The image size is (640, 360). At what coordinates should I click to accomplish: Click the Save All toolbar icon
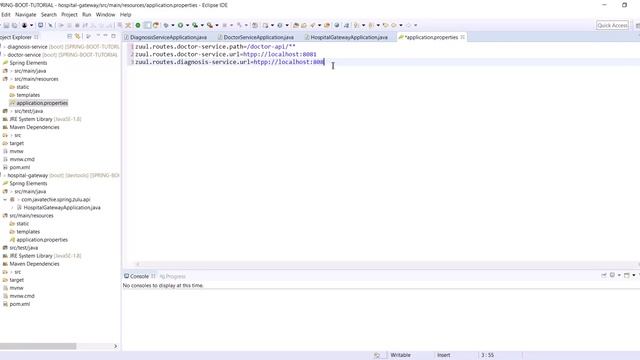(x=14, y=25)
